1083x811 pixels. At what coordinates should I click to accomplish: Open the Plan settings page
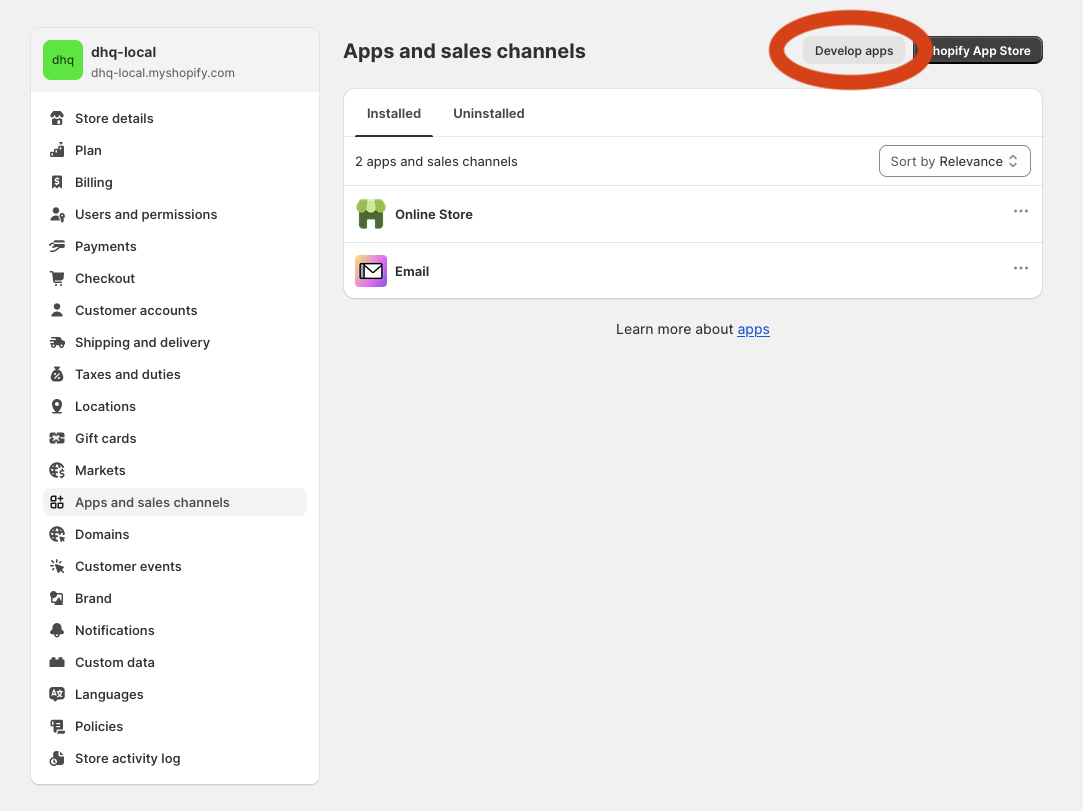coord(175,150)
